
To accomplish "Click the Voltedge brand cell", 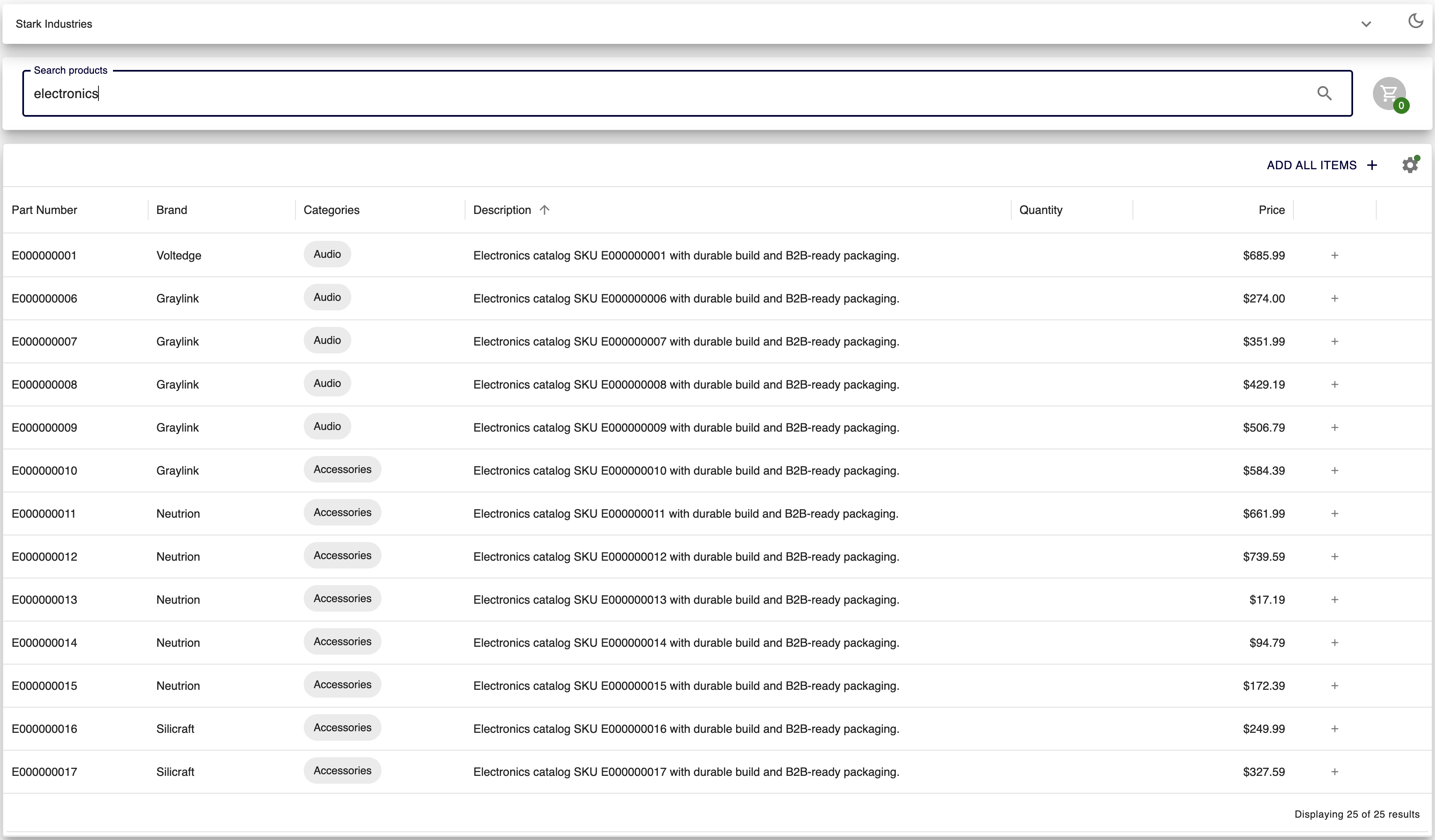I will 179,256.
